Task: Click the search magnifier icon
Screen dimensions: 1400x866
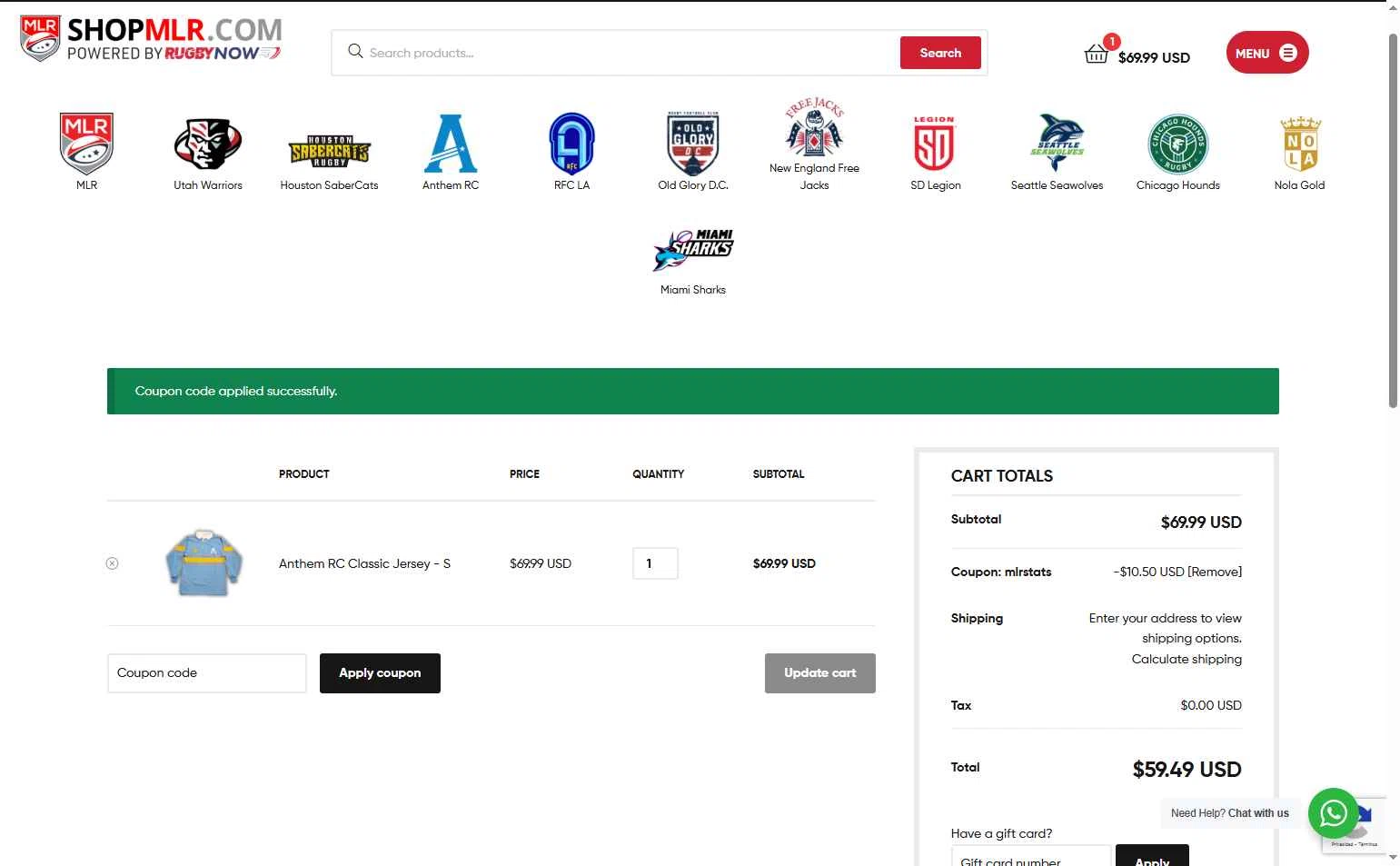Action: (355, 51)
